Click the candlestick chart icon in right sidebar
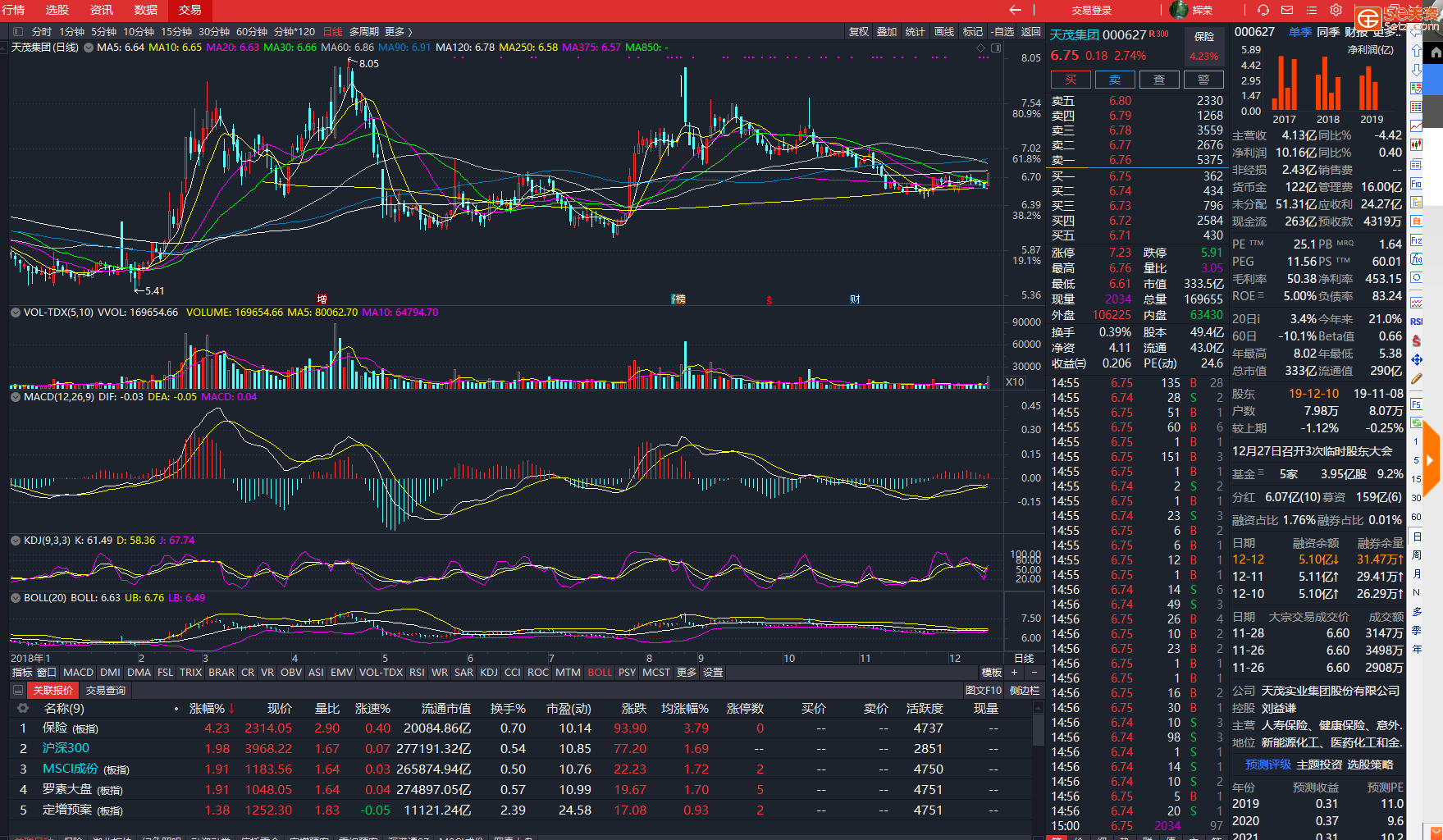Screen dimensions: 1443x840 (1417, 145)
